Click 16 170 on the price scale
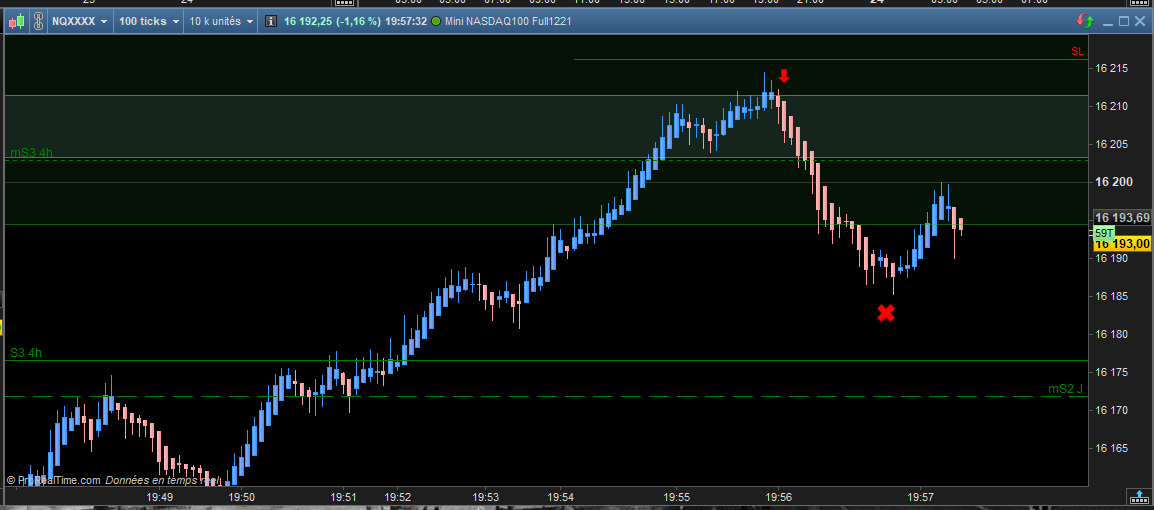 coord(1111,410)
